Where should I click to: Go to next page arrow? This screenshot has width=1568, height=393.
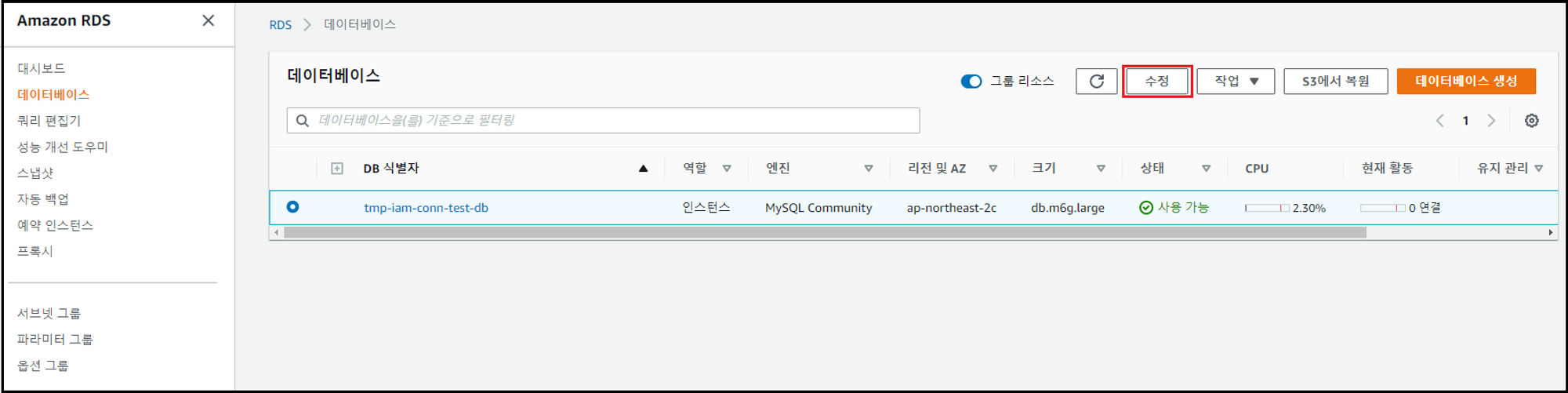pyautogui.click(x=1491, y=121)
